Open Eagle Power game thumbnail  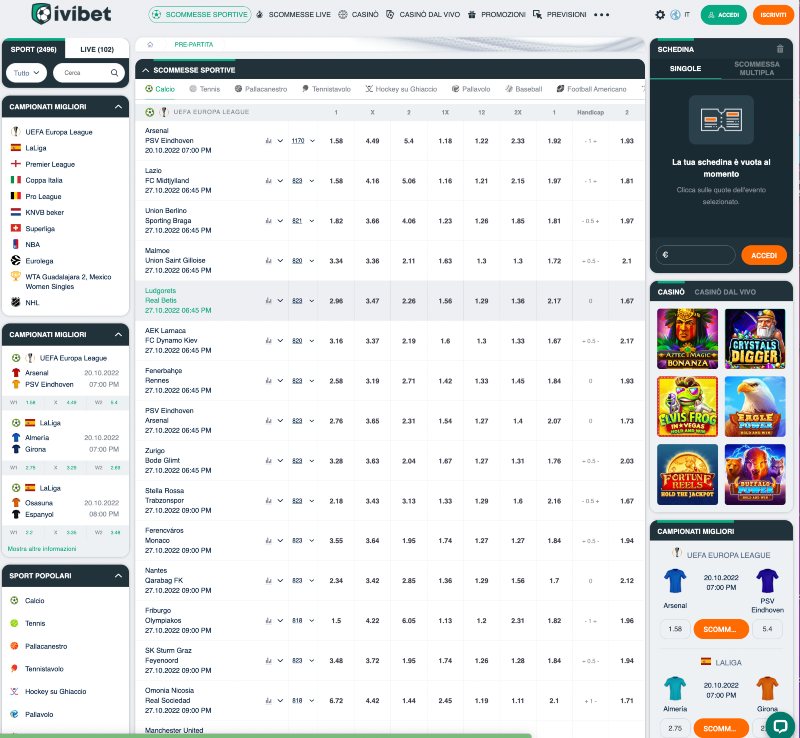click(x=755, y=406)
